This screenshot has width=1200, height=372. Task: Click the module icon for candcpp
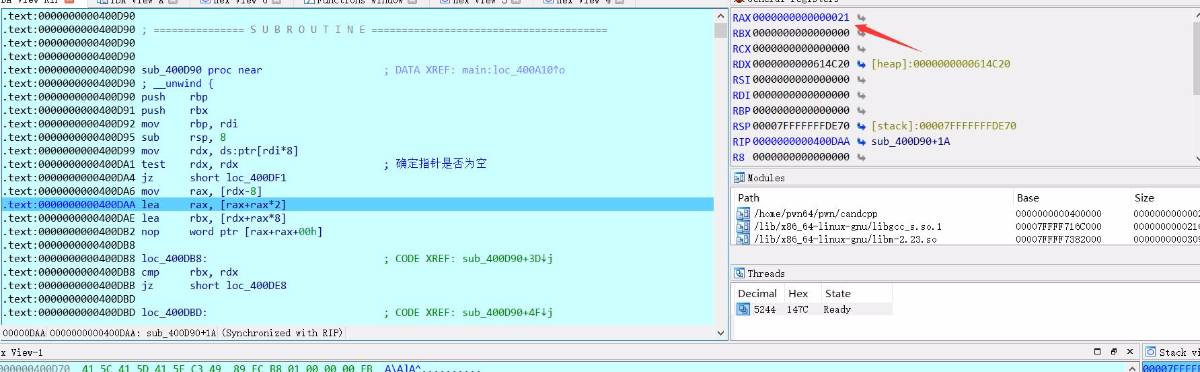coord(743,214)
